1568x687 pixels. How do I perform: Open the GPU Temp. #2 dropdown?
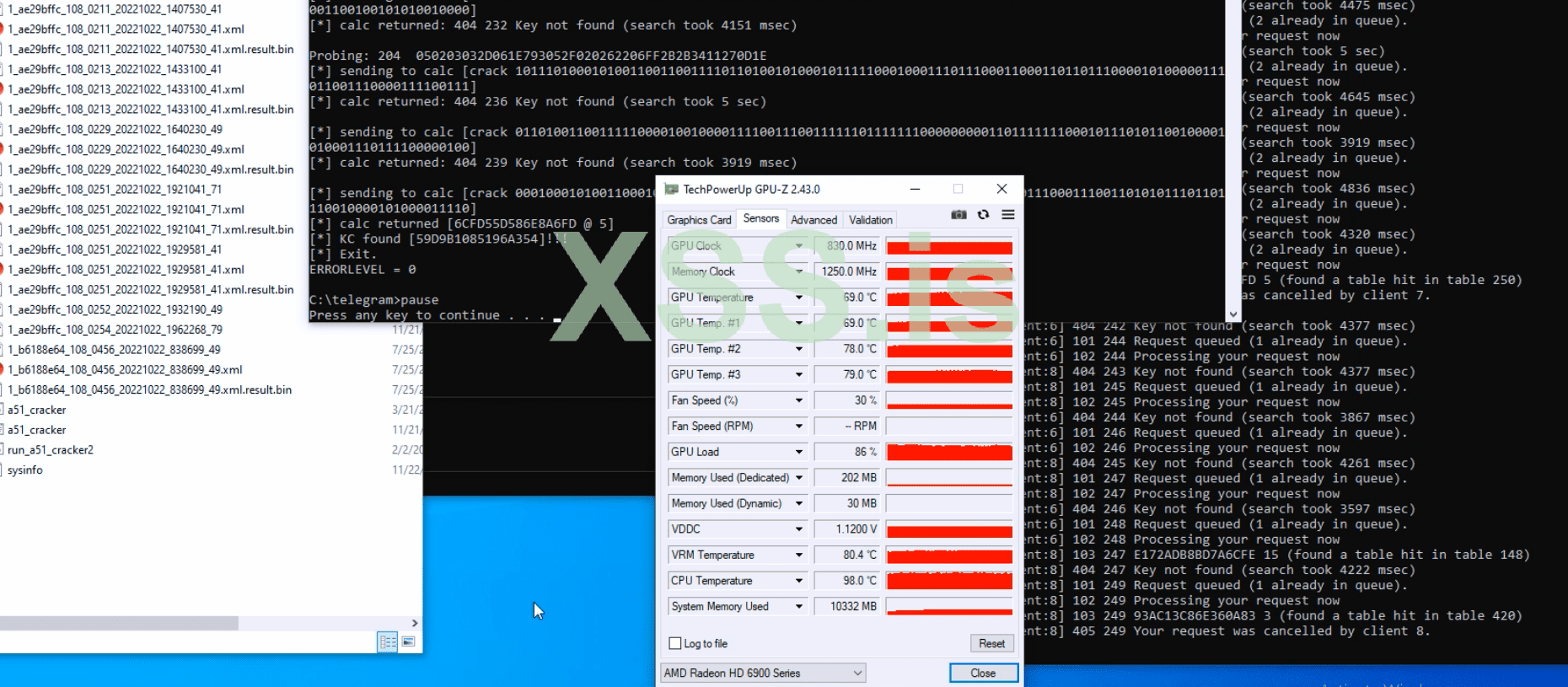click(799, 349)
